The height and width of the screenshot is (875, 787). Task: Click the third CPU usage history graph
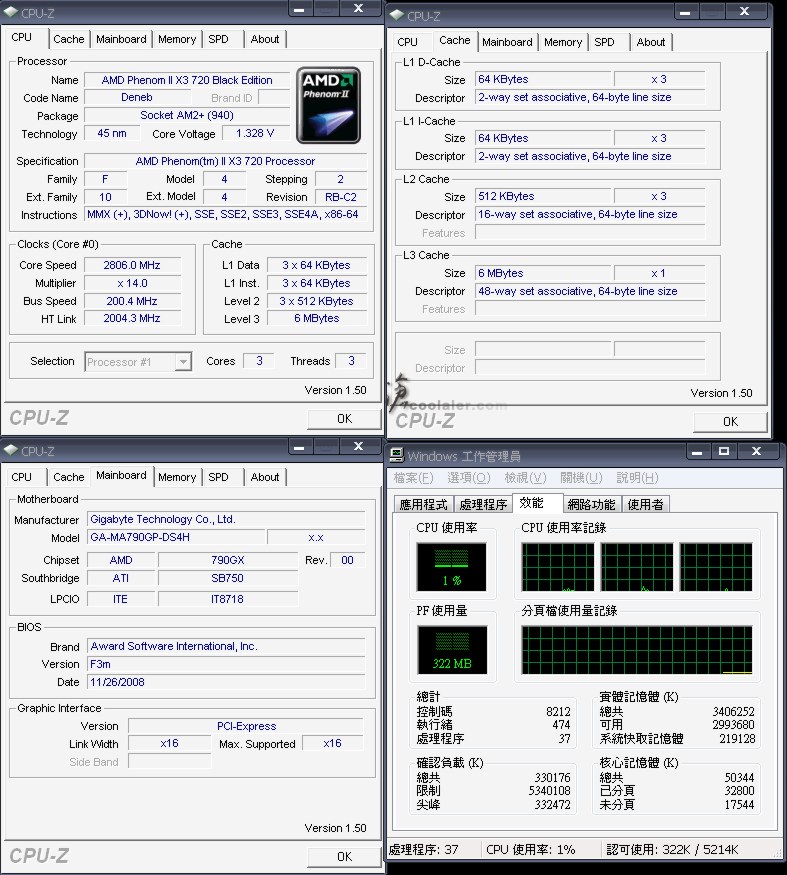pyautogui.click(x=716, y=567)
